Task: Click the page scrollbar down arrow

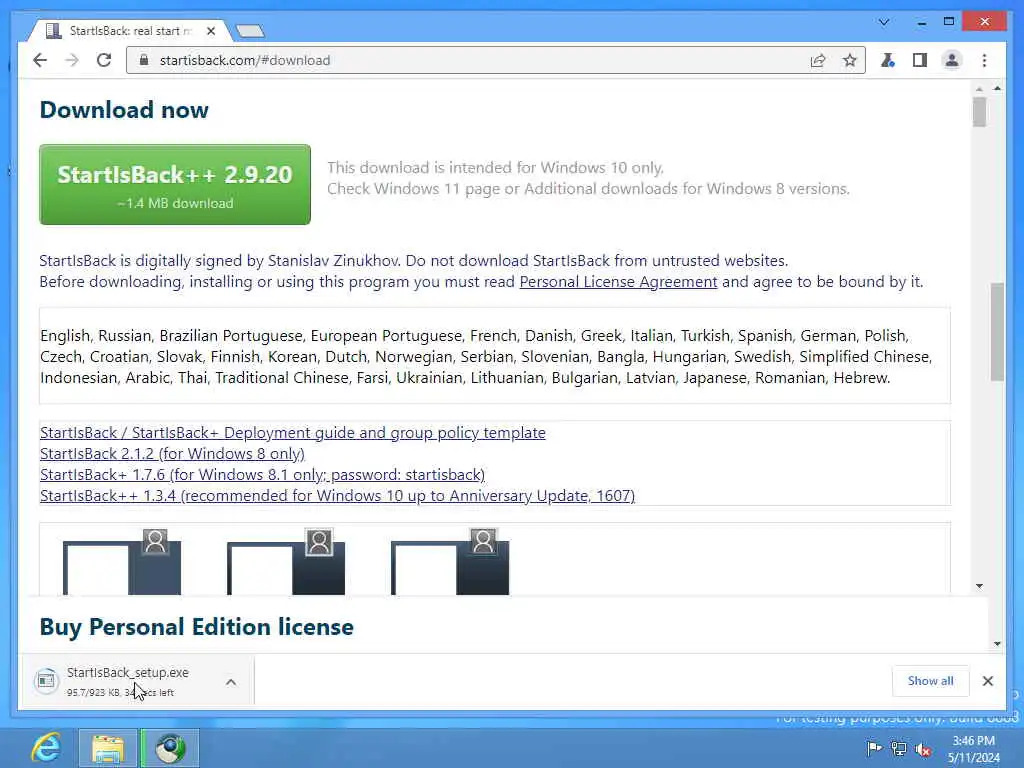Action: pyautogui.click(x=997, y=643)
